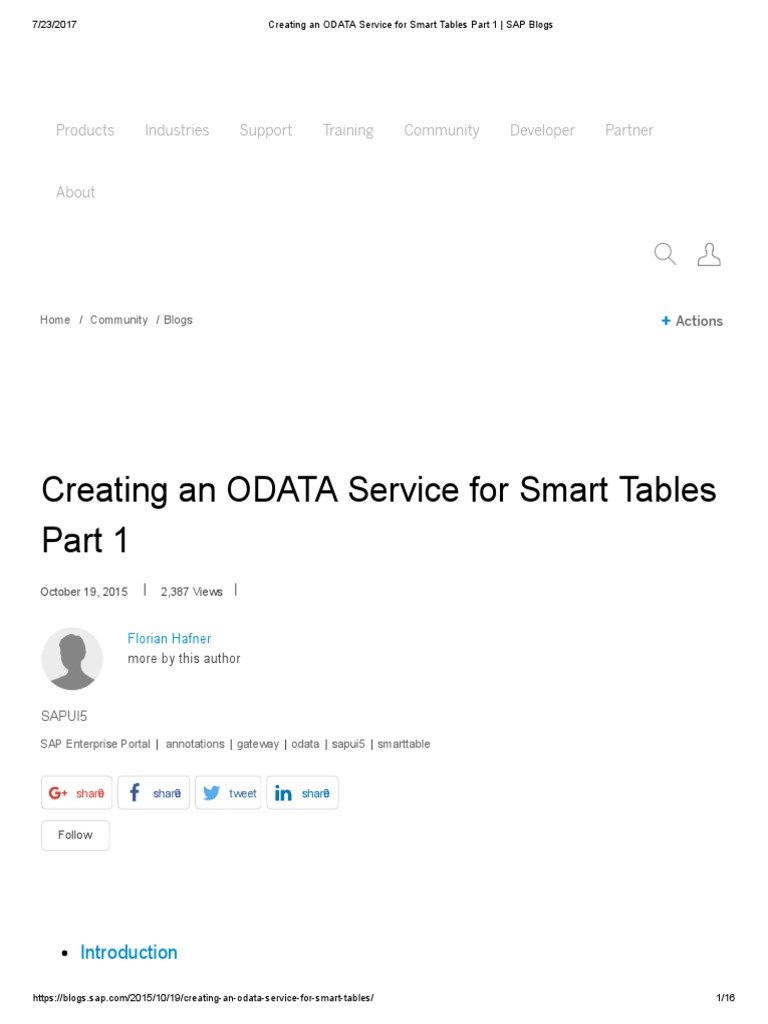Expand the plus Actions menu
Image resolution: width=768 pixels, height=1024 pixels.
click(692, 321)
